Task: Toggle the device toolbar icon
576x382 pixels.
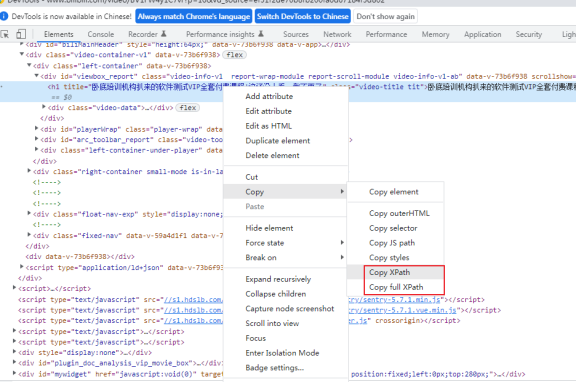Action: [21, 34]
